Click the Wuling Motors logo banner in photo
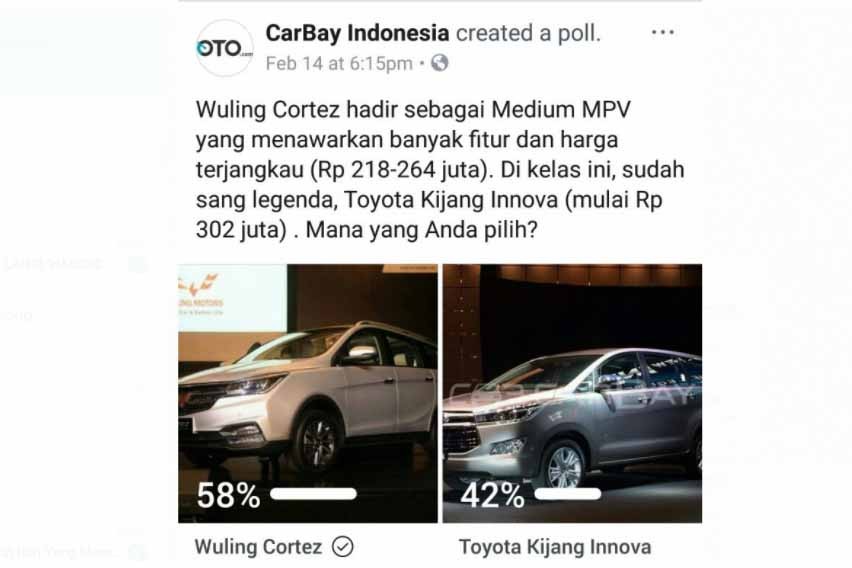852x568 pixels. 201,295
